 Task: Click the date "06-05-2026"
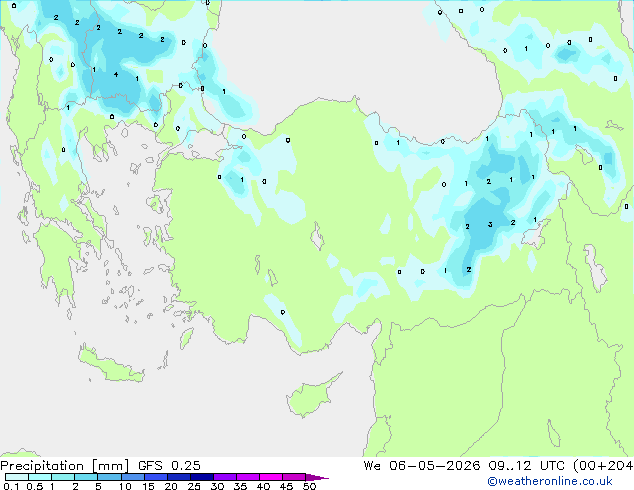[x=435, y=466]
